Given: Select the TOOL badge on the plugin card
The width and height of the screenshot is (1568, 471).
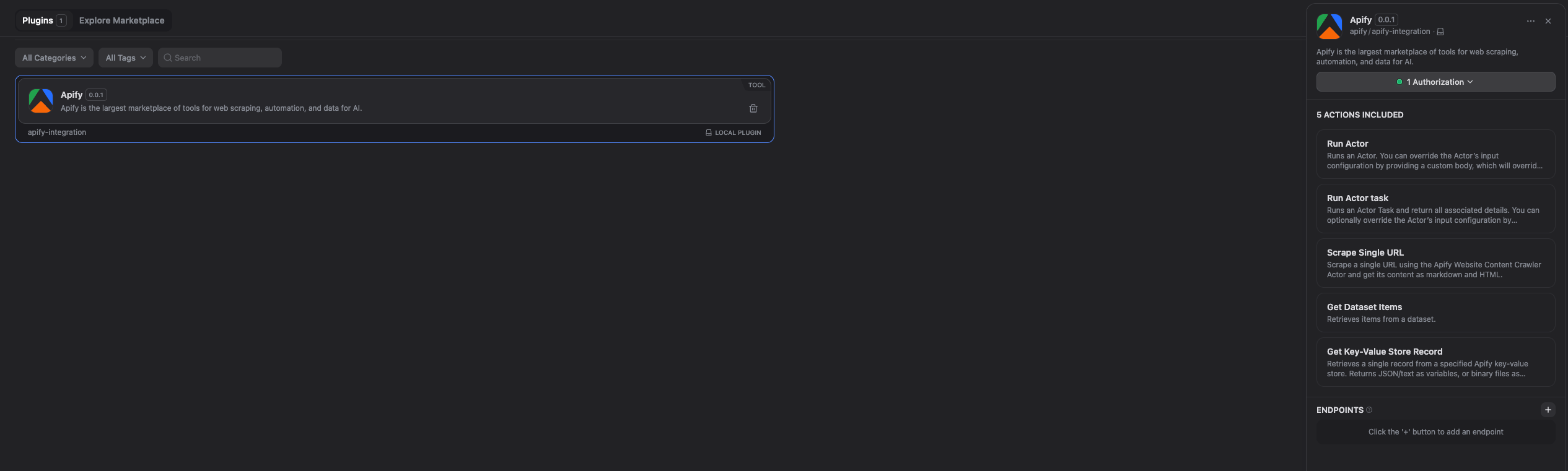Looking at the screenshot, I should (x=756, y=85).
